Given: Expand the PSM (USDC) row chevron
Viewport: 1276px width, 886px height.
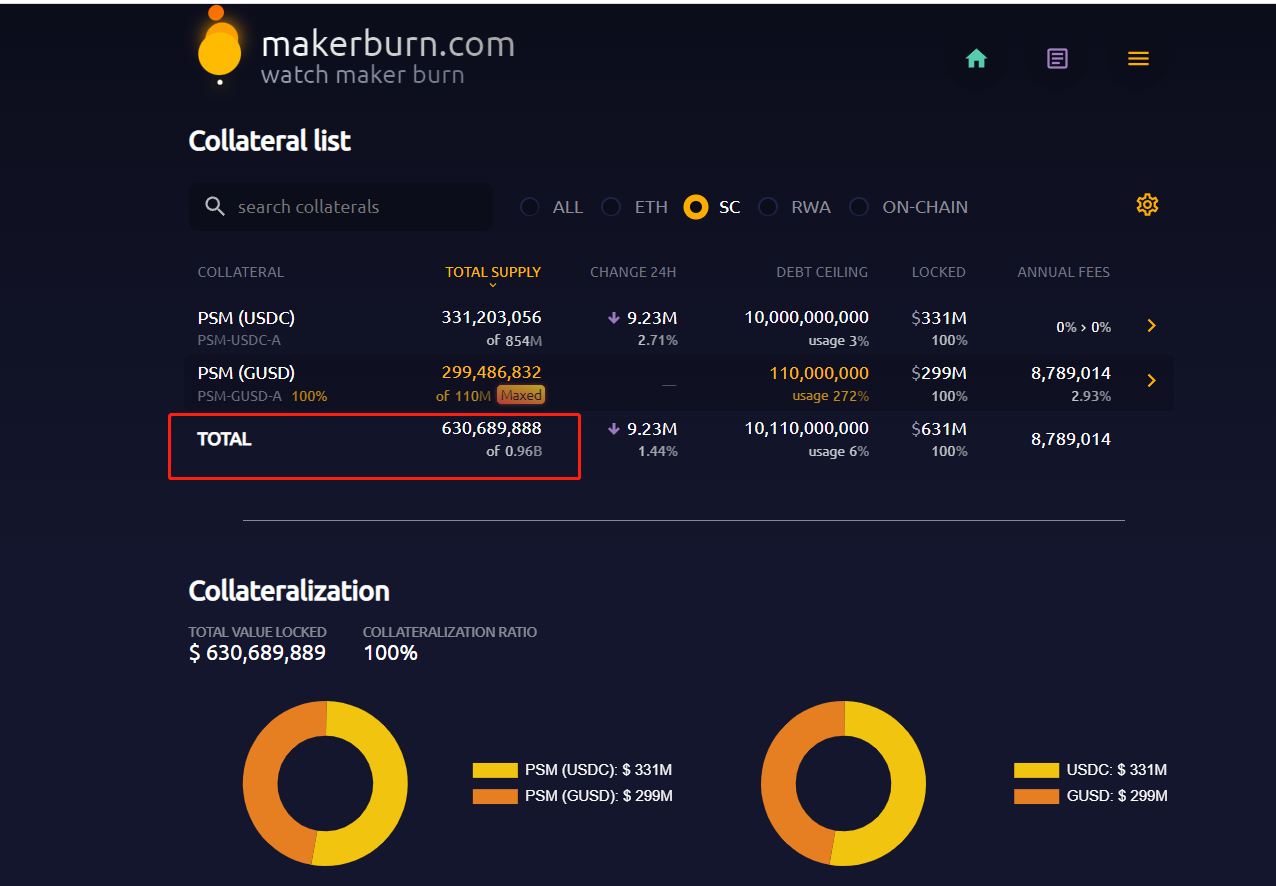Looking at the screenshot, I should point(1151,326).
